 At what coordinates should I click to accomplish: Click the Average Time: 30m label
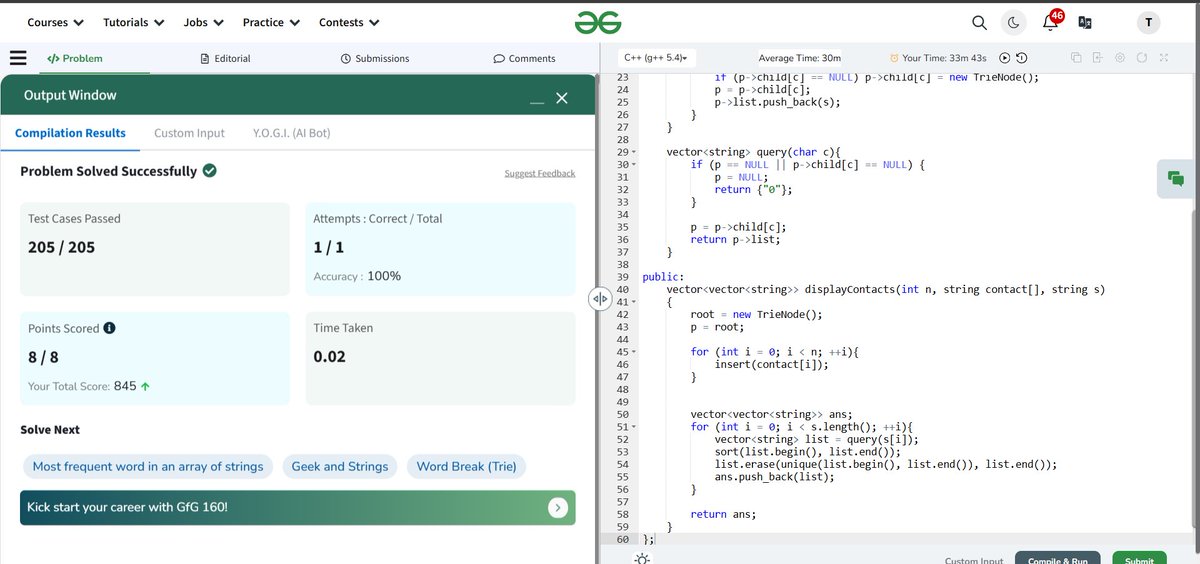[x=800, y=58]
